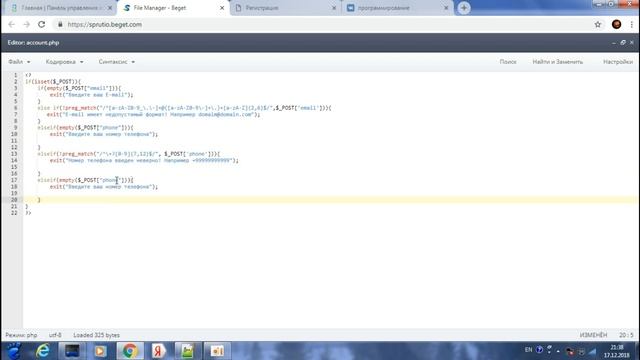Open the Синтаксис dropdown menu
640x360 pixels.
point(117,62)
